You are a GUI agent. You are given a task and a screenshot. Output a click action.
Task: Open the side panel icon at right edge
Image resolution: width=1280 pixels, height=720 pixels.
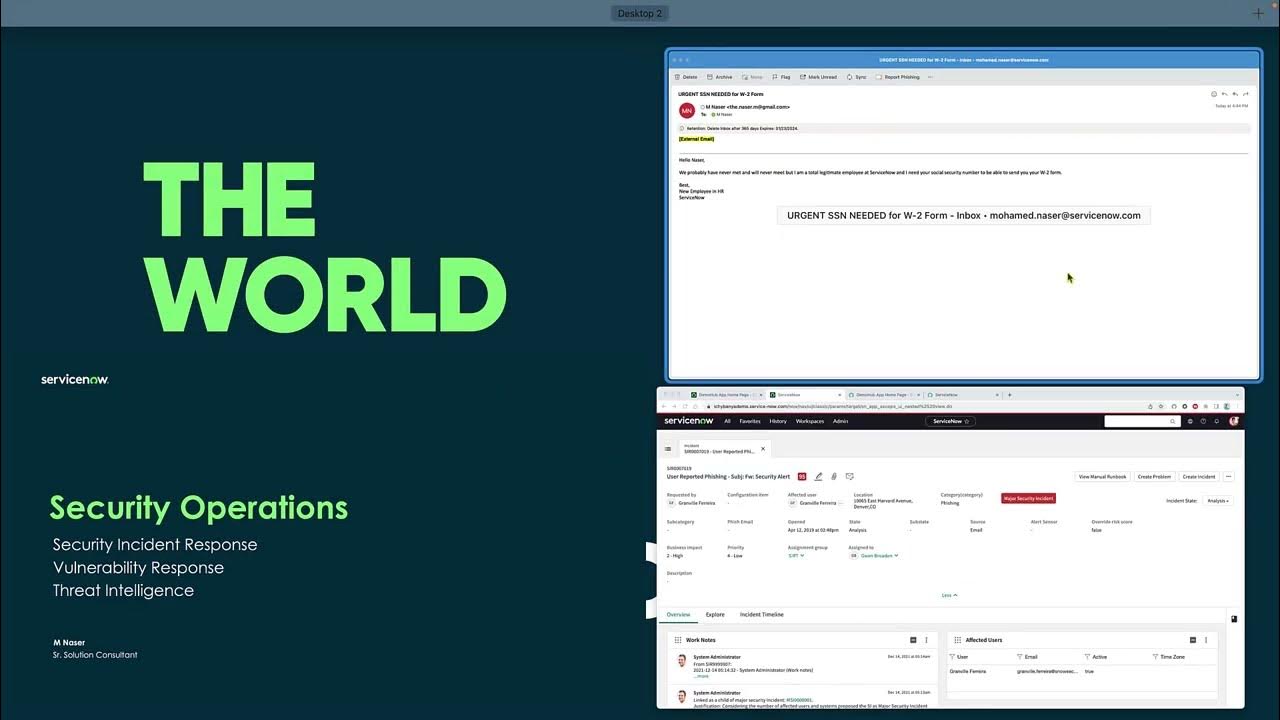click(1234, 619)
